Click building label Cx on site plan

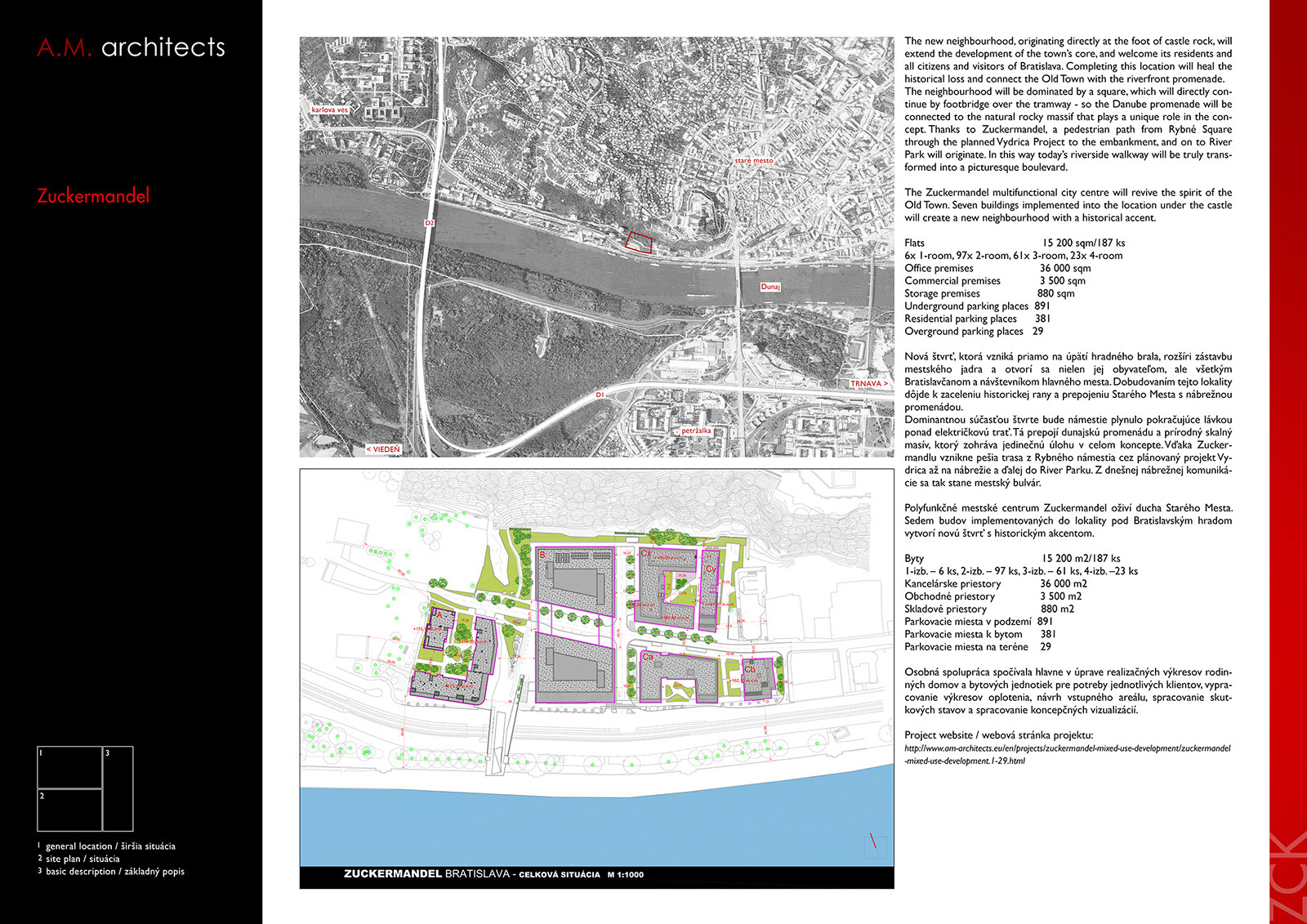click(645, 554)
